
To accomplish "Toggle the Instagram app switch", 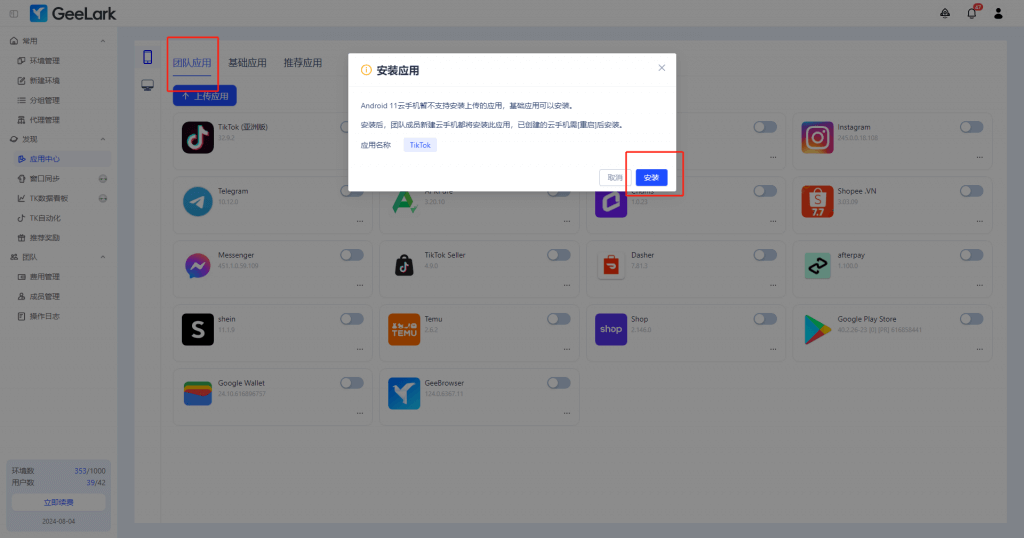I will [x=971, y=127].
